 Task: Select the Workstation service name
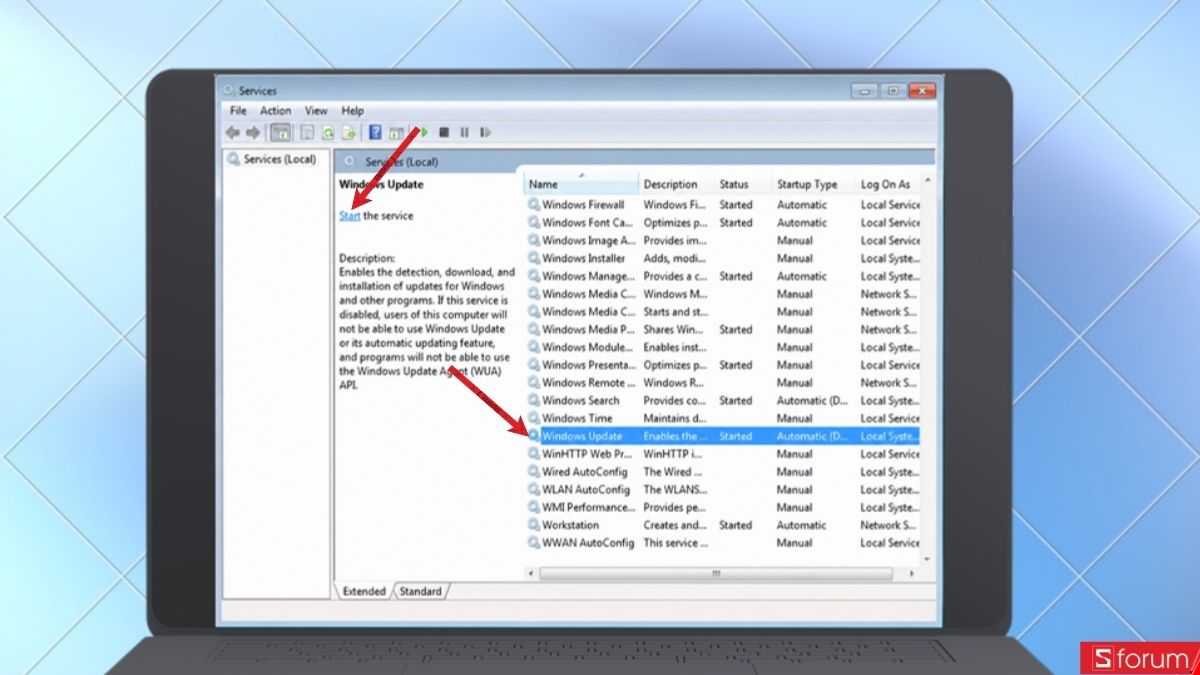coord(570,525)
